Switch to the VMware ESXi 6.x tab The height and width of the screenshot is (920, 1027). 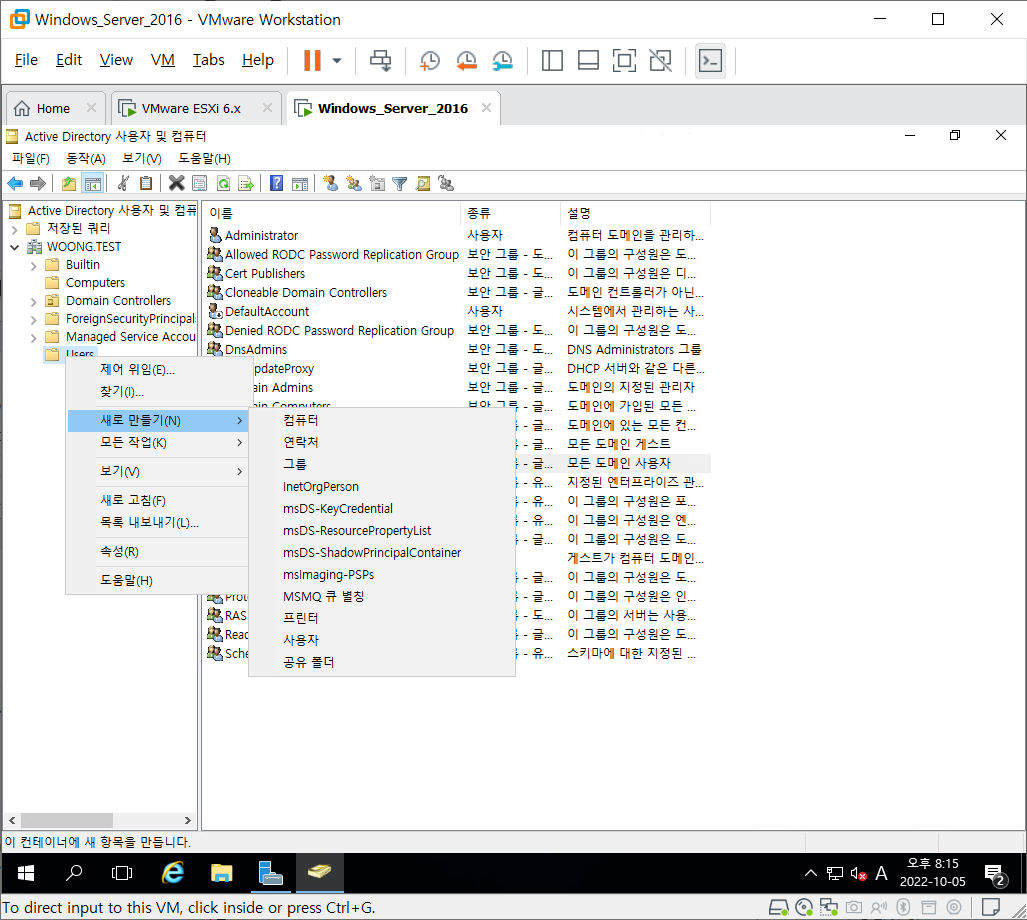pyautogui.click(x=191, y=108)
